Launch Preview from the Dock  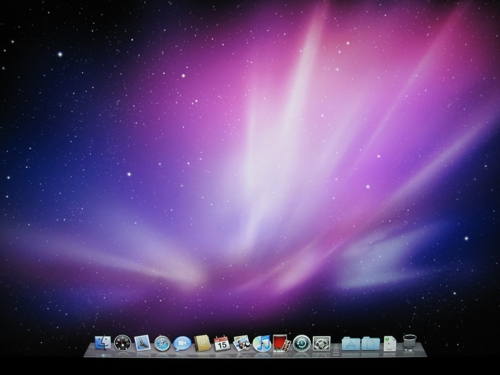tap(242, 343)
